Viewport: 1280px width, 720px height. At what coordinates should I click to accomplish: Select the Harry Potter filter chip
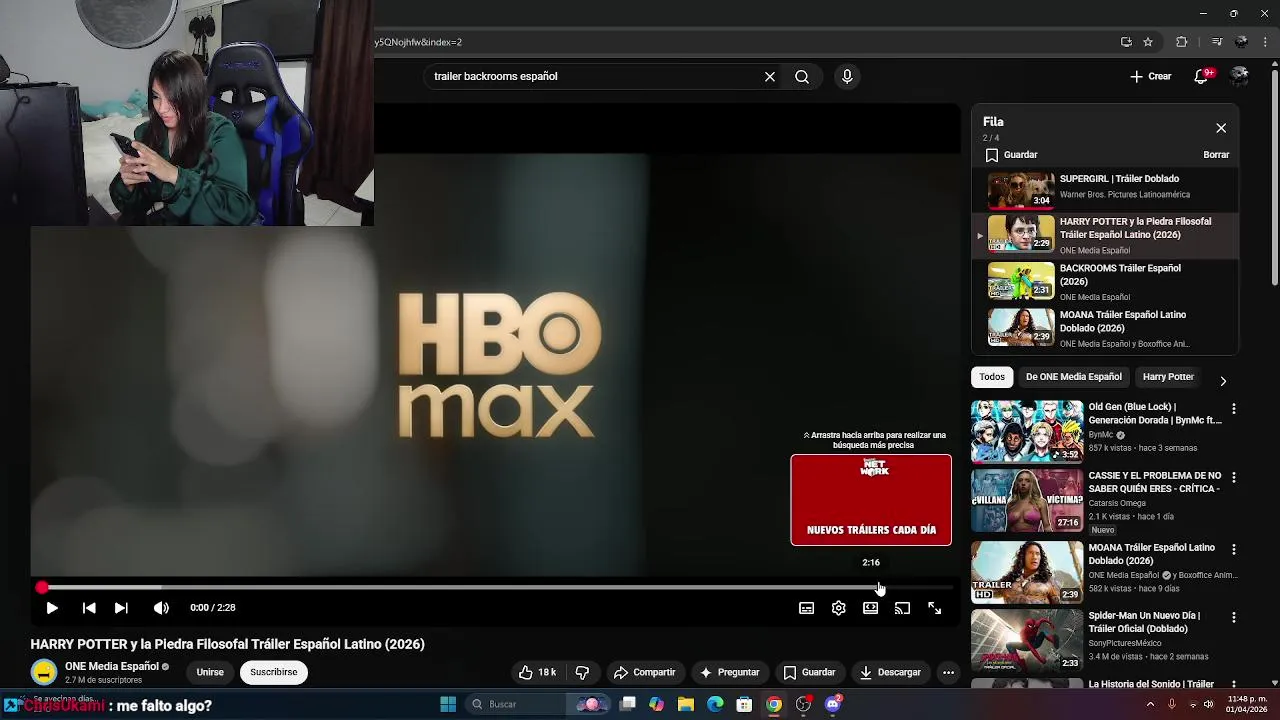pyautogui.click(x=1168, y=377)
